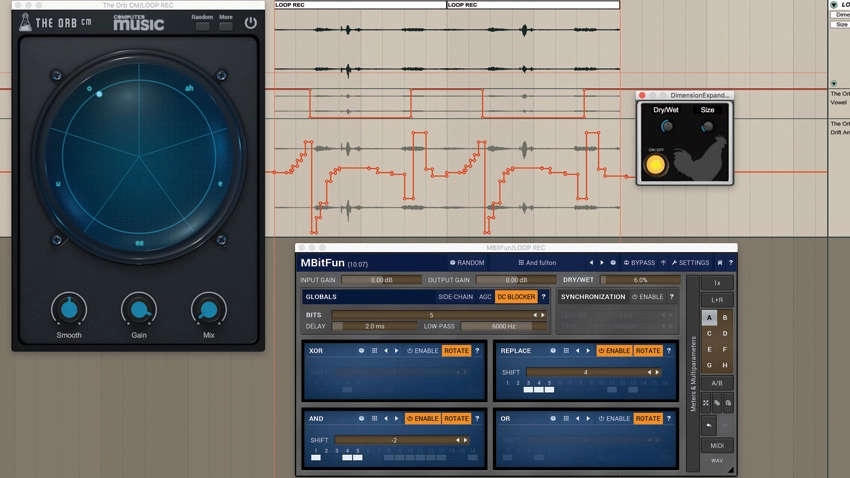
Task: Adjust the DRY/WET slider in MBitFun
Action: pos(640,280)
